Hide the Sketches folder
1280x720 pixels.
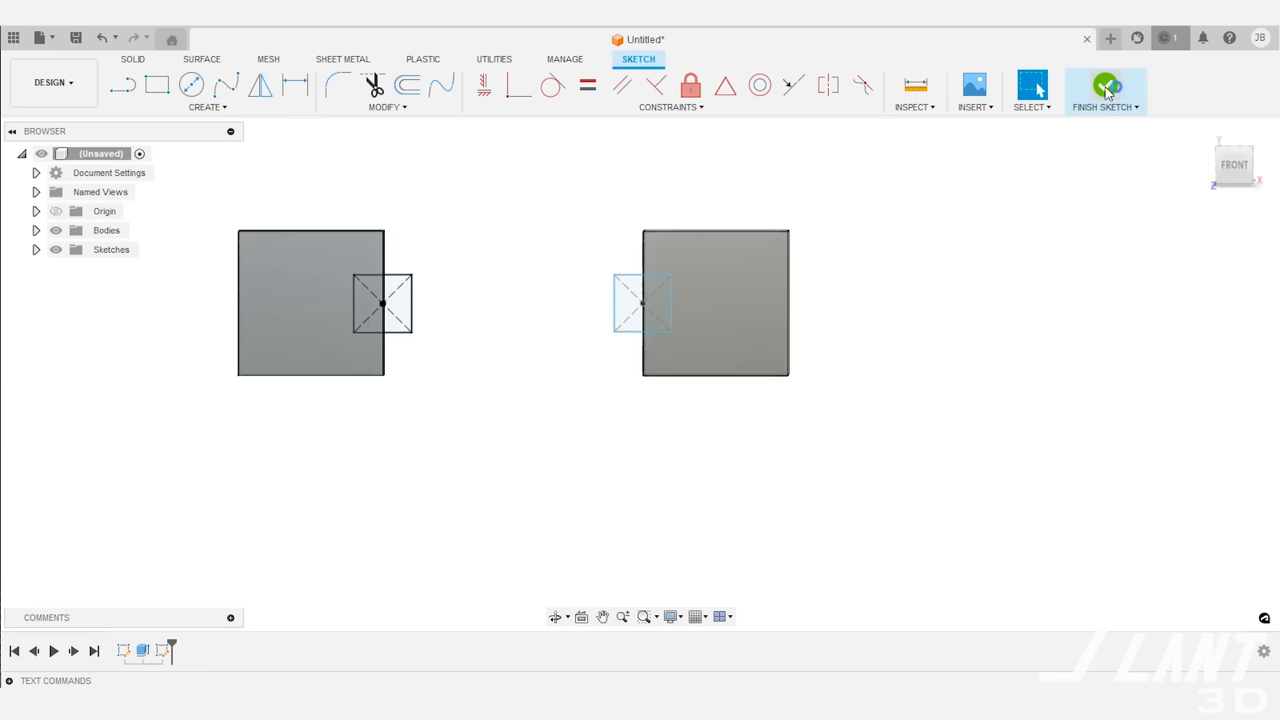click(56, 249)
